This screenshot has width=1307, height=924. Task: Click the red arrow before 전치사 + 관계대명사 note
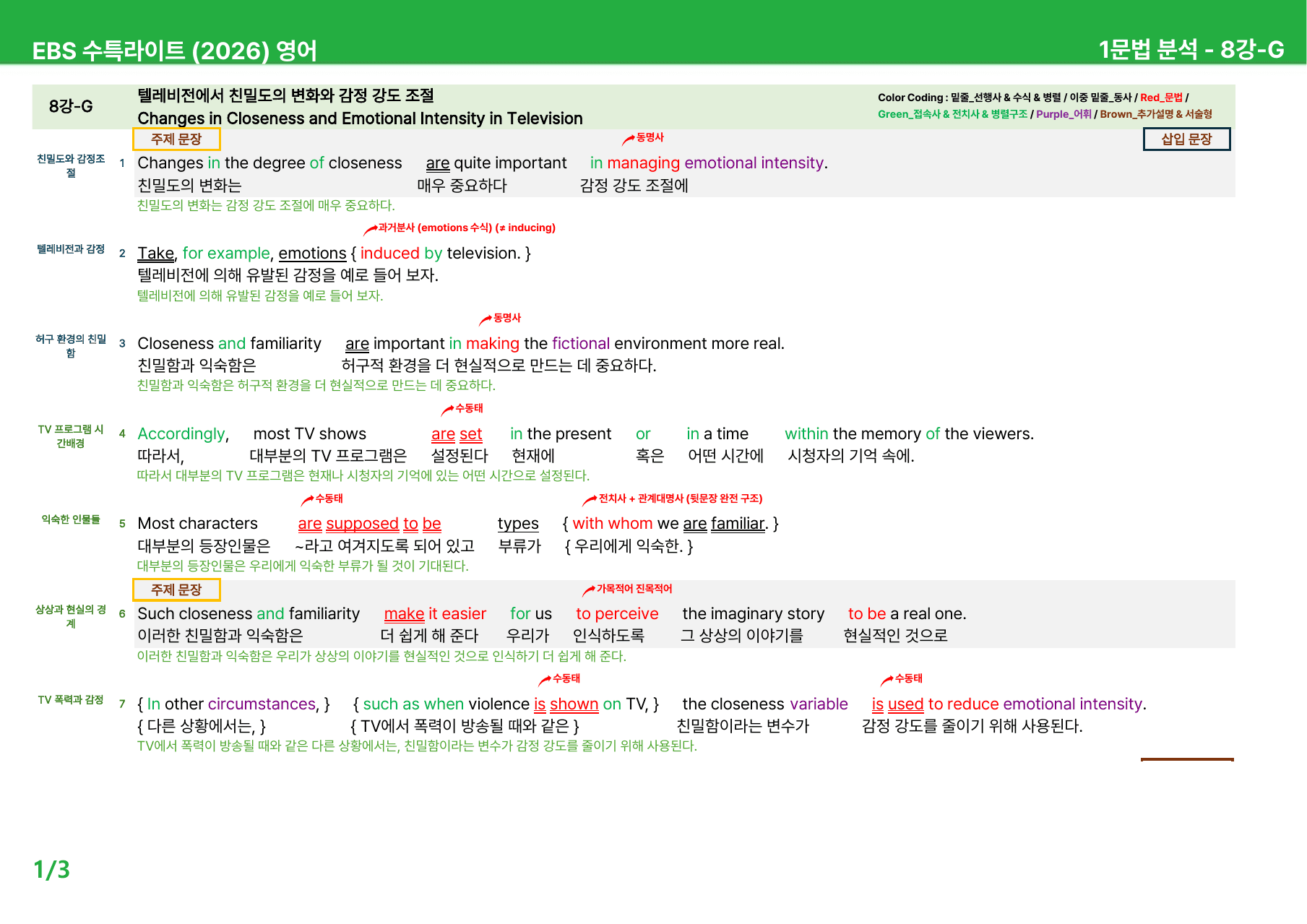click(590, 501)
